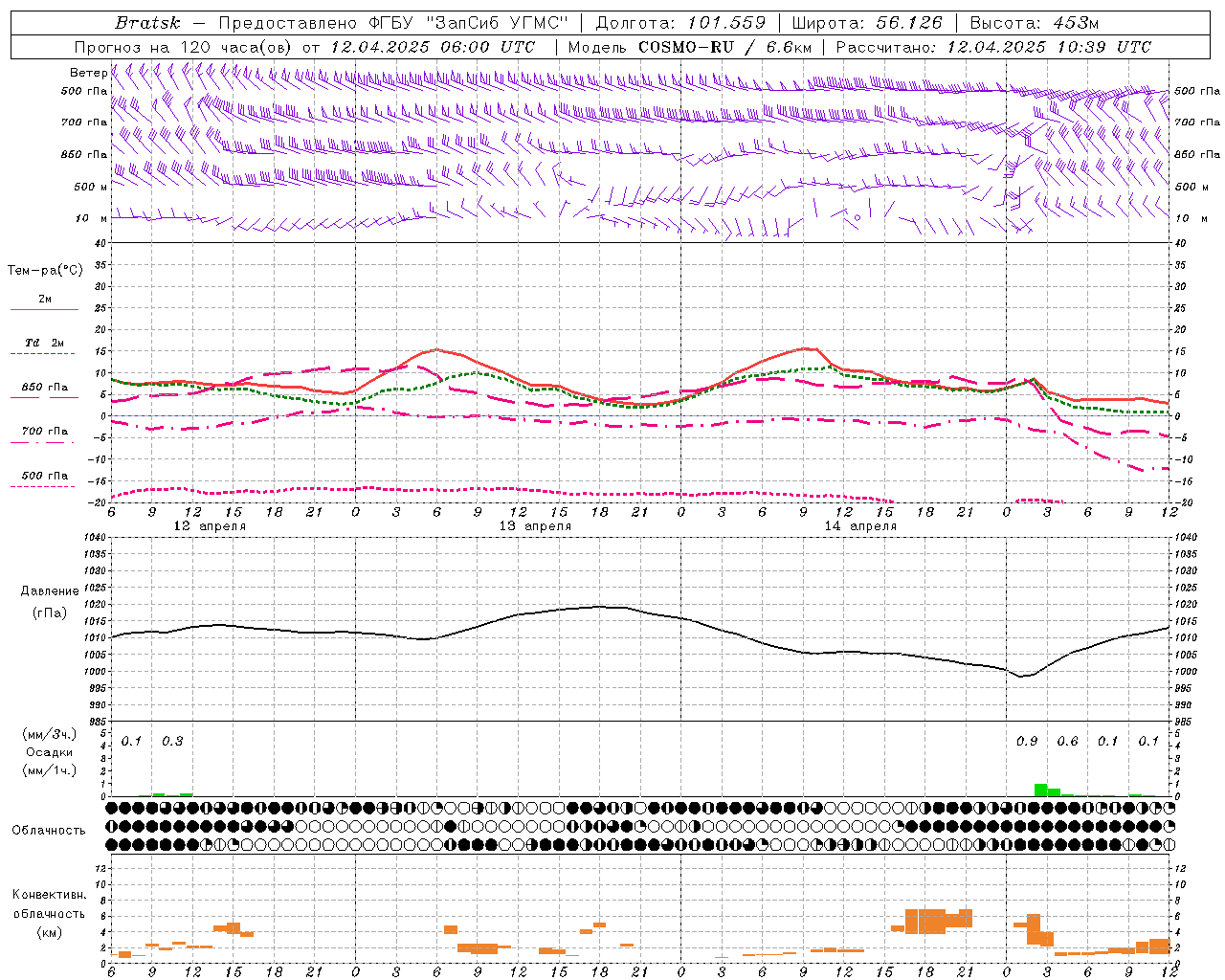Image resolution: width=1225 pixels, height=980 pixels.
Task: Click the Рассчитано: 12.04.2025 10:39 UTC text
Action: (993, 47)
